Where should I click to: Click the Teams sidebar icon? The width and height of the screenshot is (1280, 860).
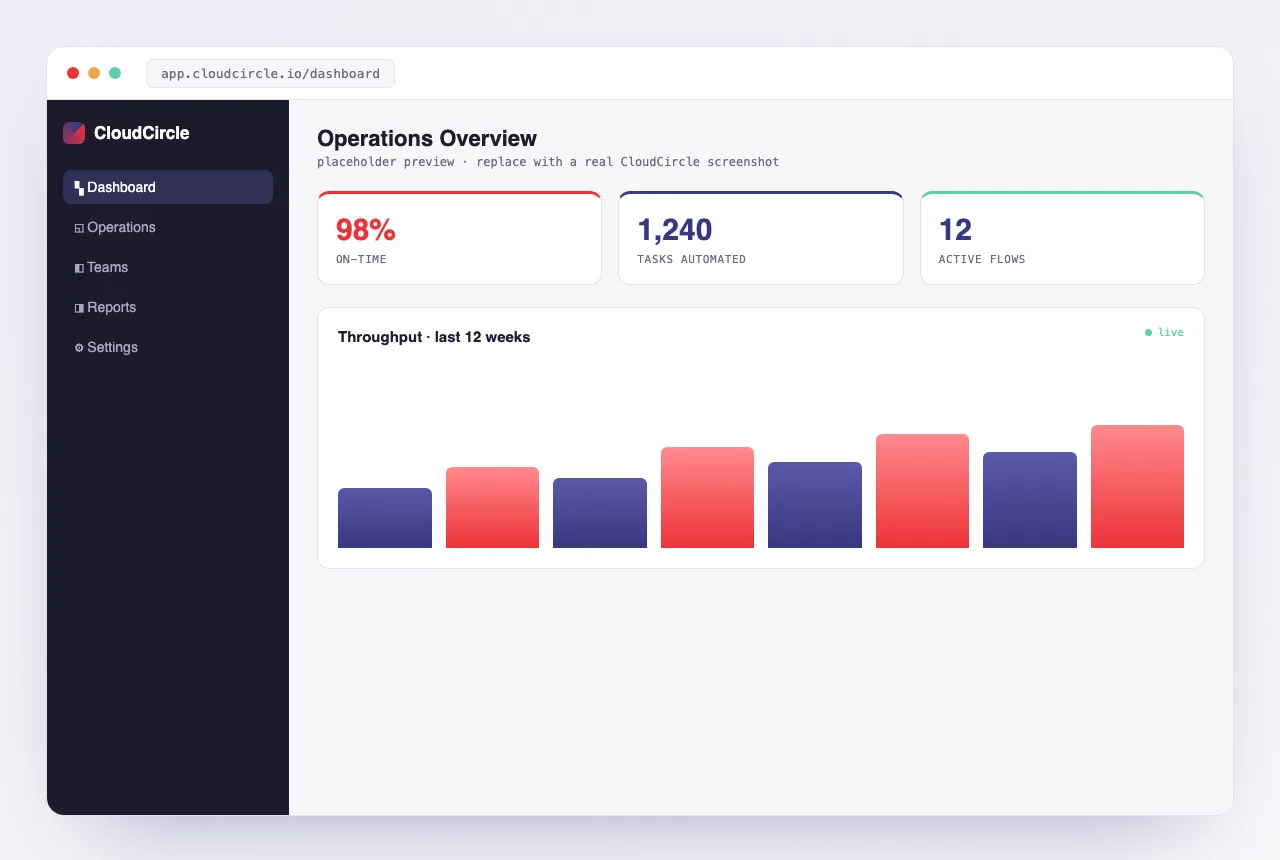click(79, 268)
